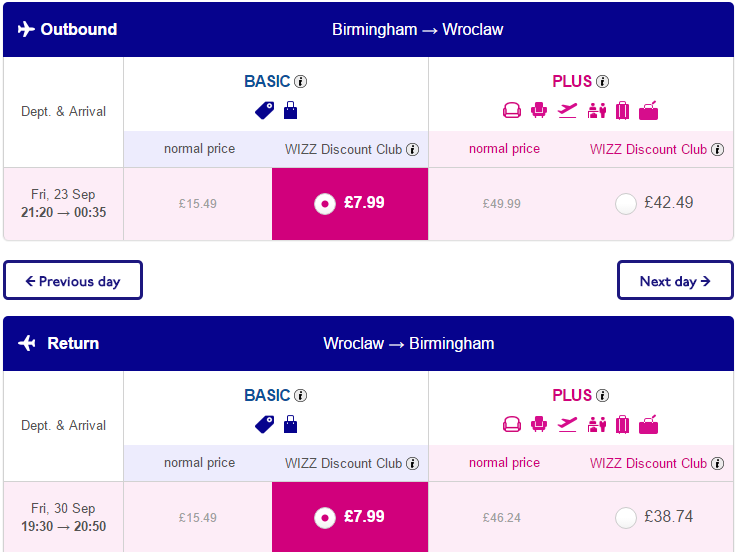735x552 pixels.
Task: Click the Return BASIC WIZZ Discount Club info icon
Action: click(412, 463)
